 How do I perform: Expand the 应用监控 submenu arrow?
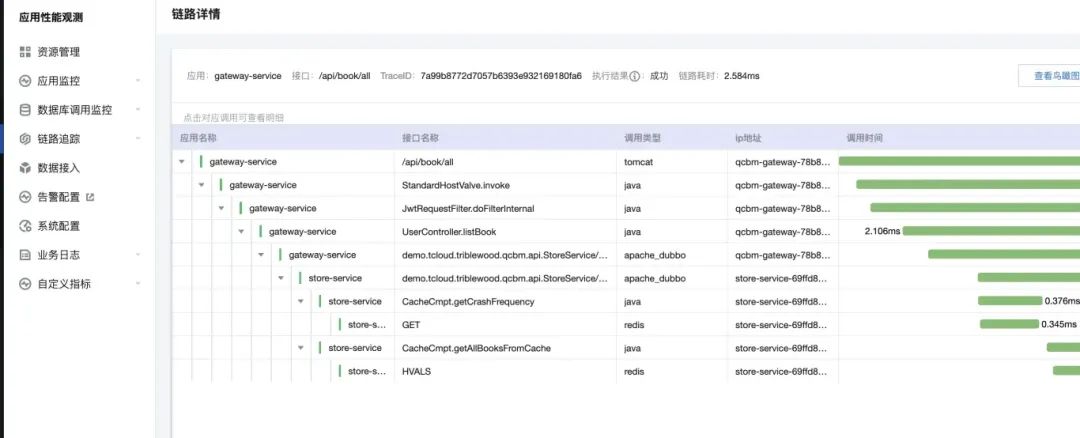click(138, 81)
